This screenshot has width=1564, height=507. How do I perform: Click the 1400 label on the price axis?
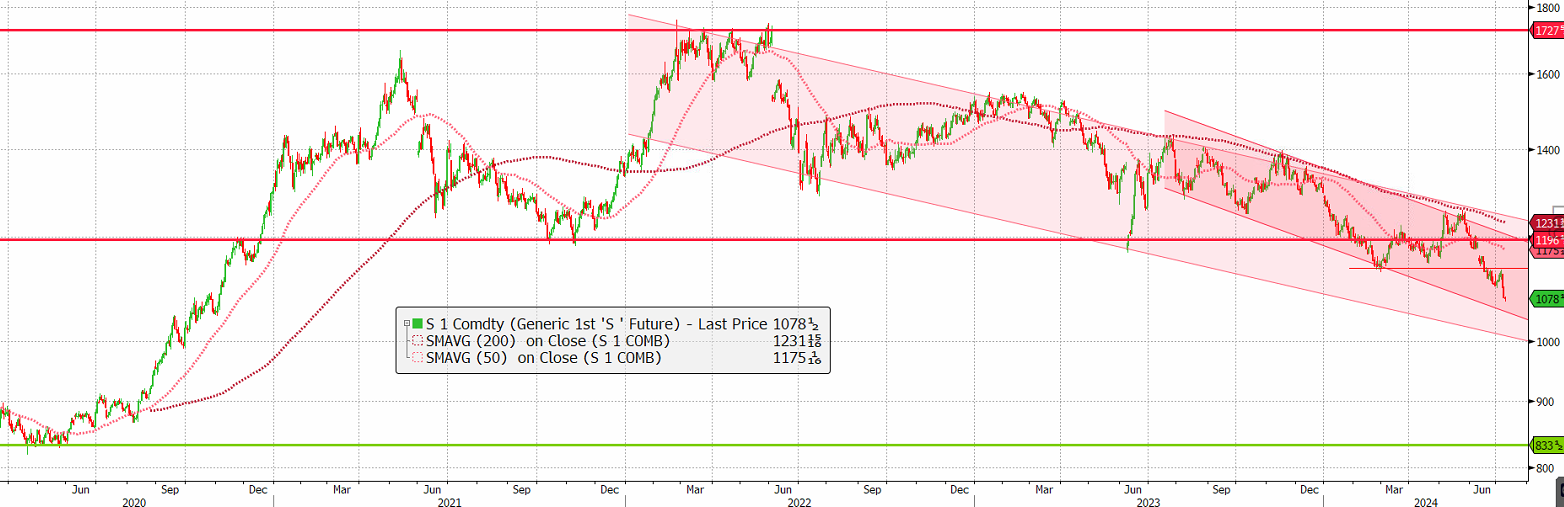pos(1550,150)
